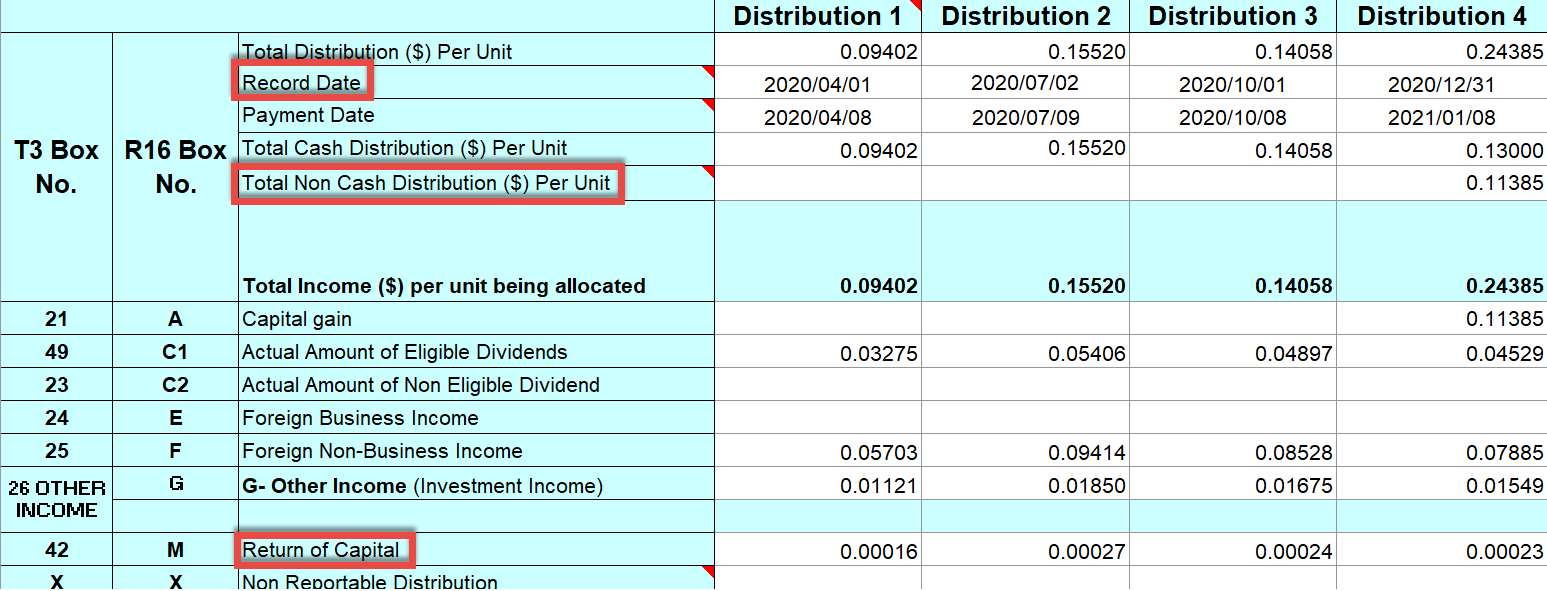Screen dimensions: 1547x591
Task: Select eligible dividends value 0.03275
Action: [x=878, y=354]
